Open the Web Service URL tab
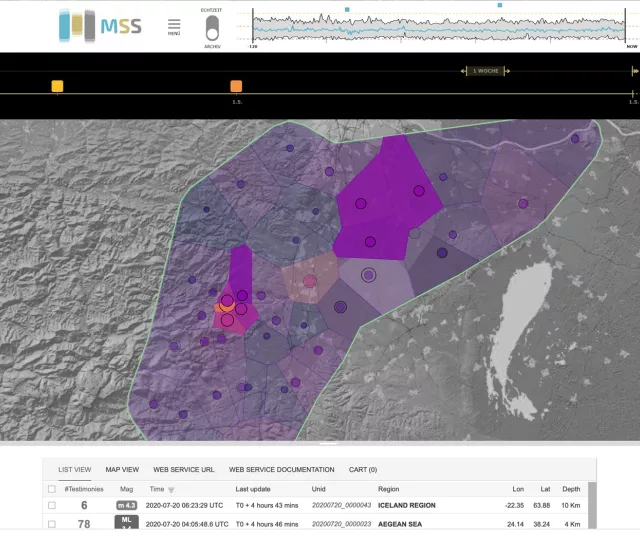 pyautogui.click(x=184, y=469)
